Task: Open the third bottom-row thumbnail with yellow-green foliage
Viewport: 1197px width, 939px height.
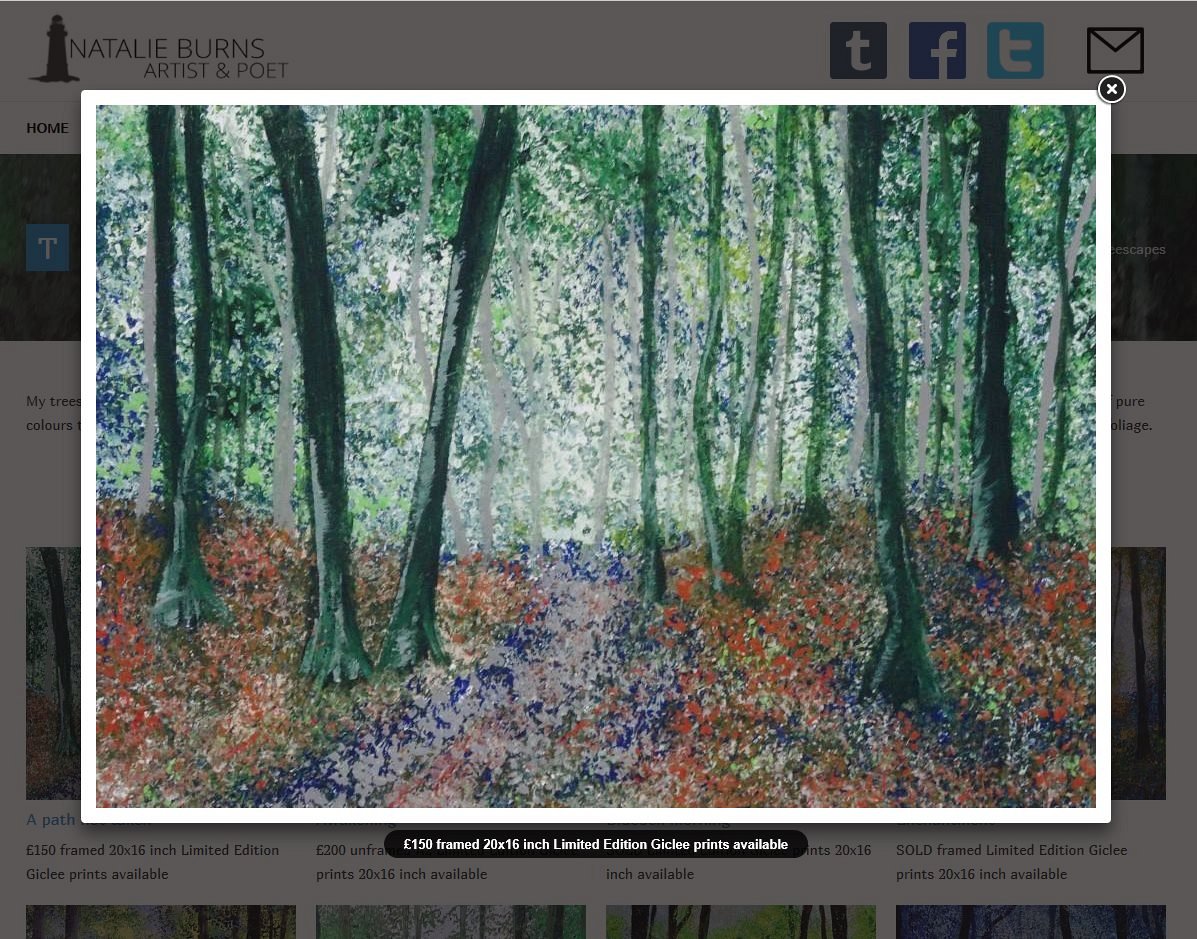Action: tap(740, 922)
